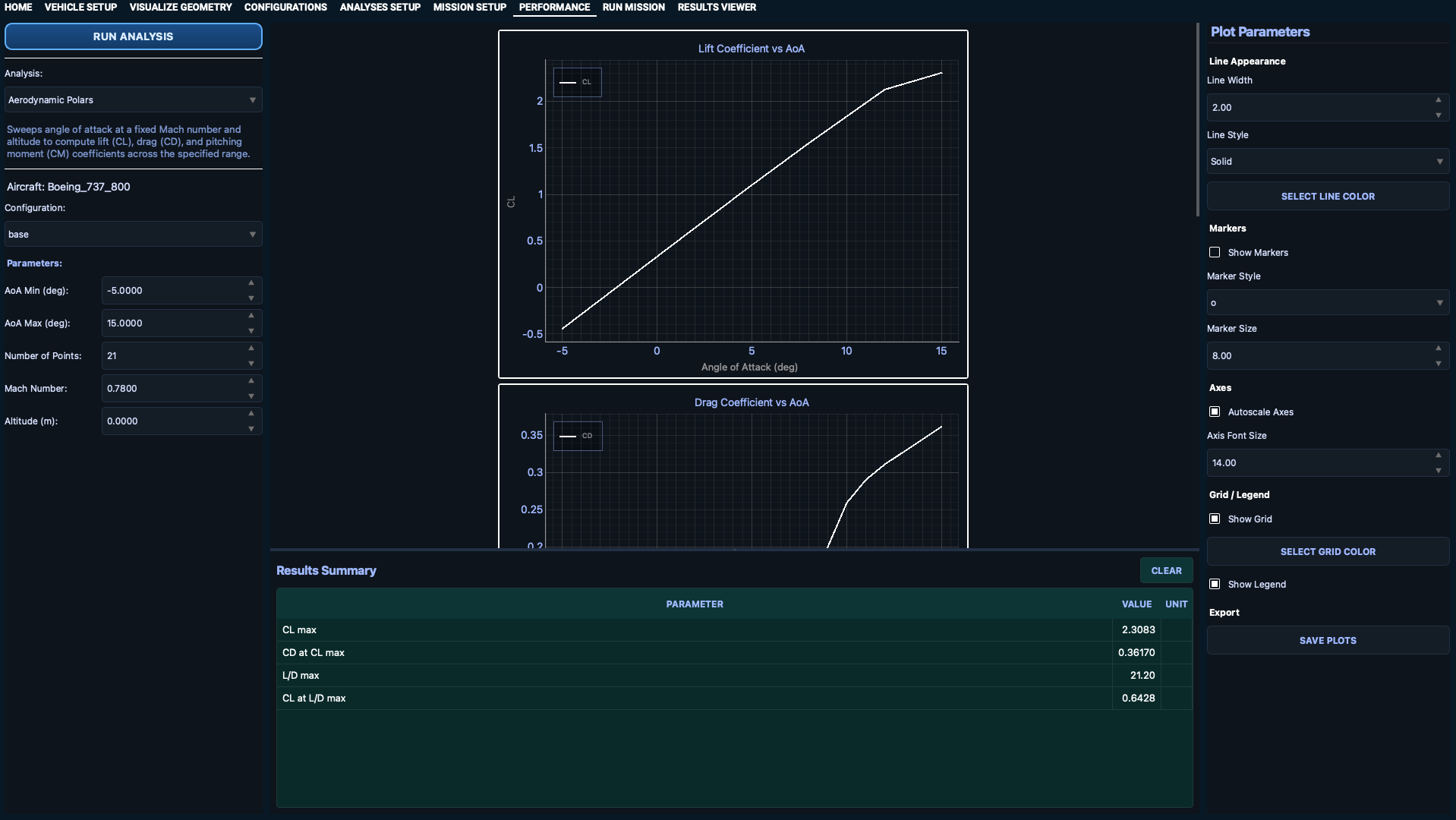Image resolution: width=1456 pixels, height=820 pixels.
Task: Toggle the Autoscale Axes checkbox
Action: point(1215,412)
